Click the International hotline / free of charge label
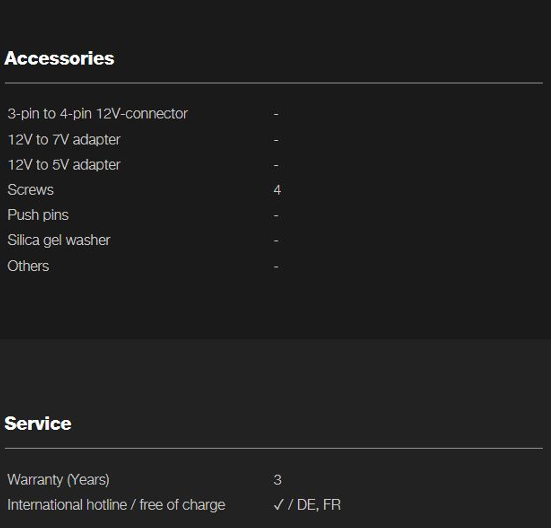Image resolution: width=552 pixels, height=529 pixels. 116,505
